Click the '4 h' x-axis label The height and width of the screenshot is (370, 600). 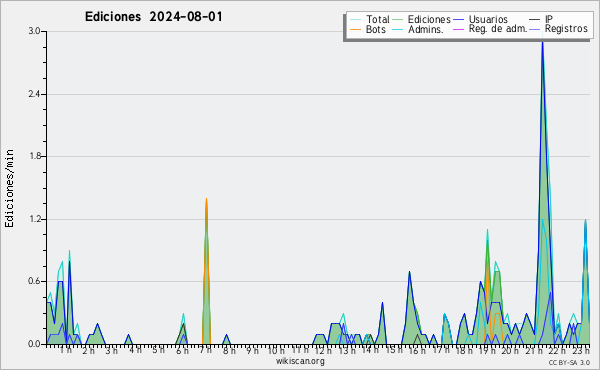coord(135,350)
